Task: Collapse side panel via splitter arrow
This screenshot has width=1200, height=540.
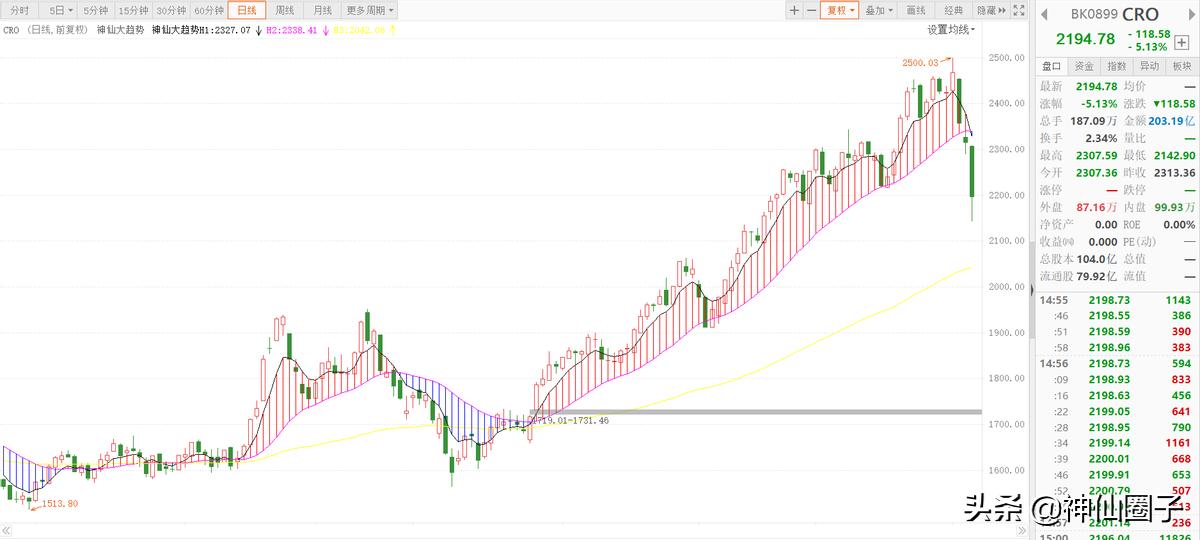Action: coord(1031,290)
